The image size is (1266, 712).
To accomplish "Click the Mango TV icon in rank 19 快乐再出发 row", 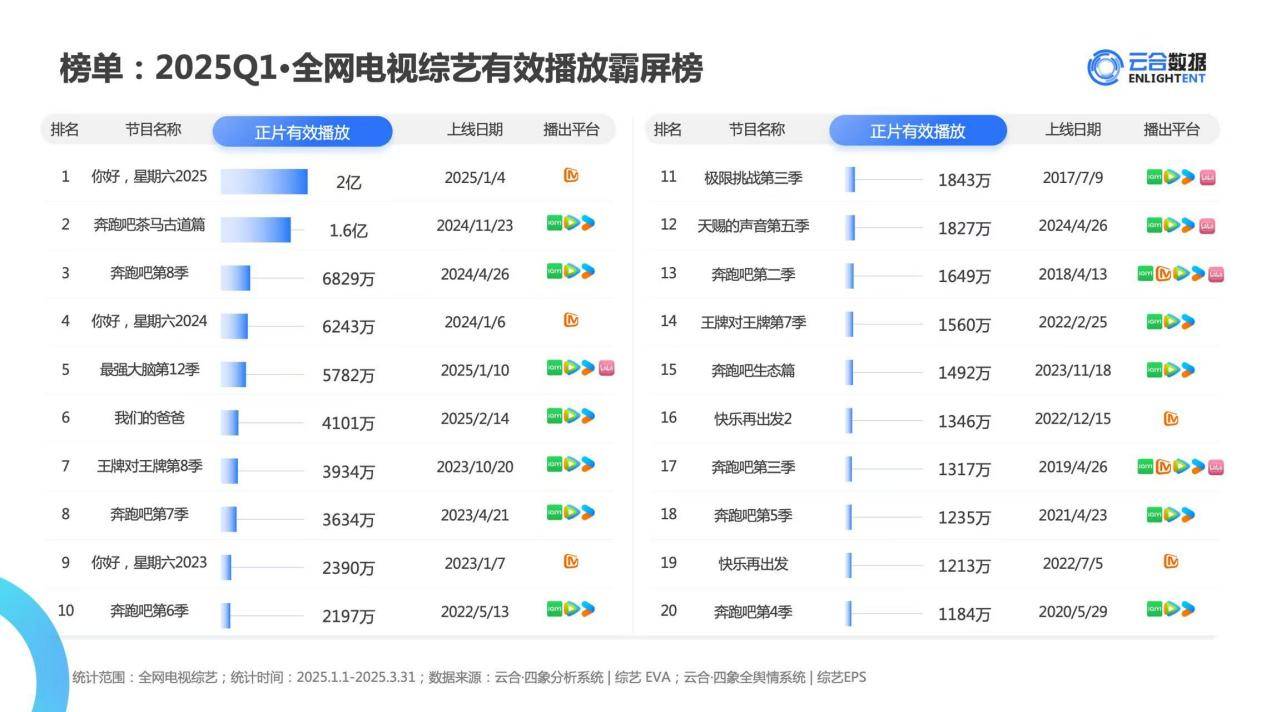I will click(1171, 562).
